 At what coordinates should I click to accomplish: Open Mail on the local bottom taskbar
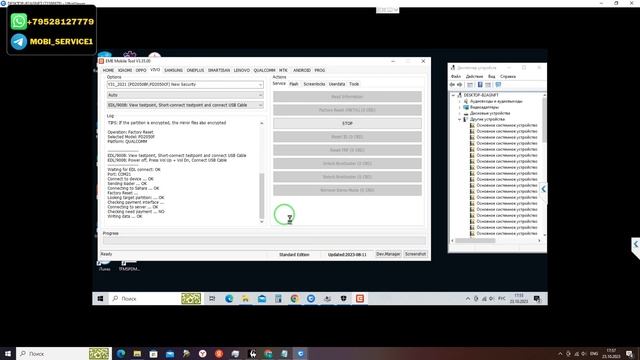point(170,353)
